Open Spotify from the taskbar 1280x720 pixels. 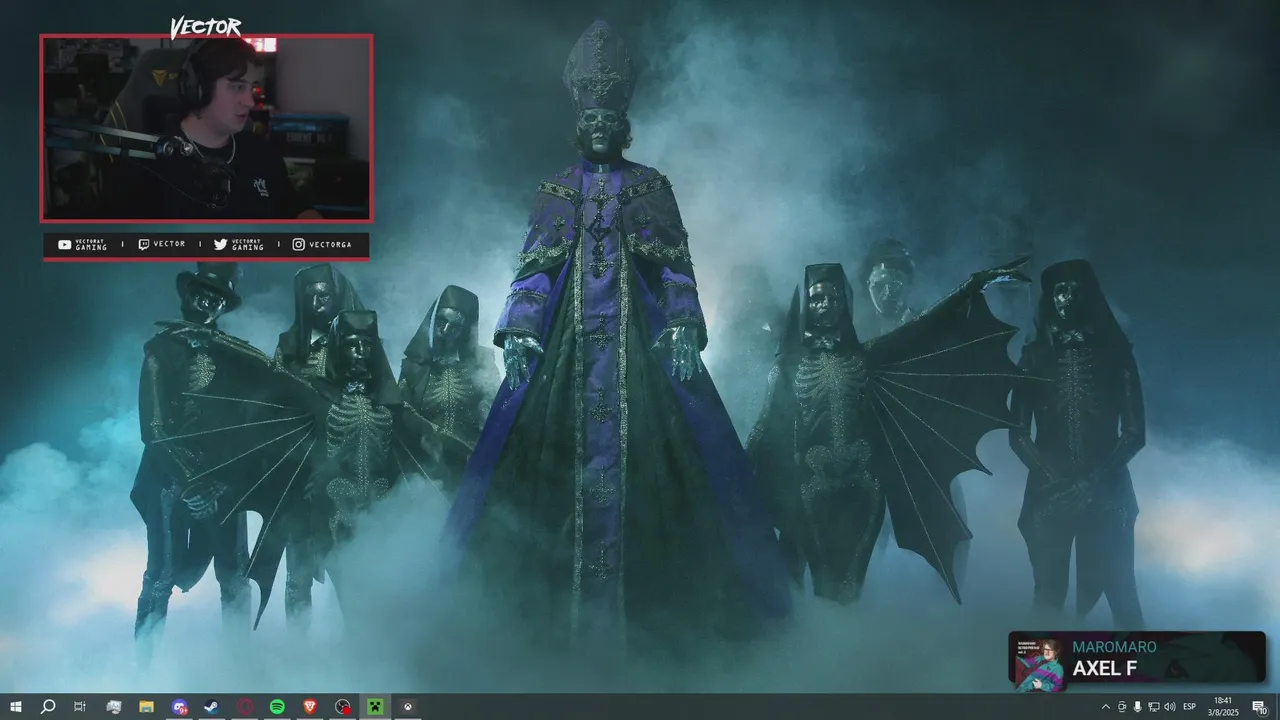click(277, 707)
